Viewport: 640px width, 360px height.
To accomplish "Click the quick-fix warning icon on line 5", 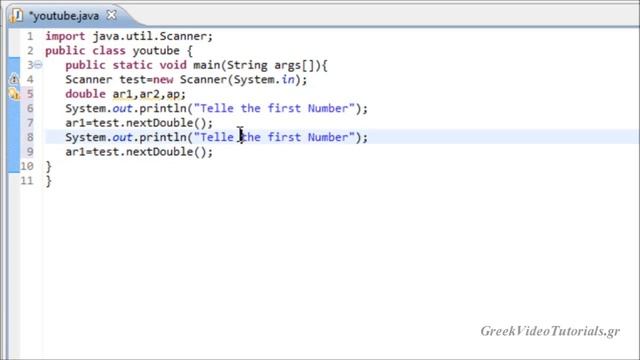I will coord(14,94).
